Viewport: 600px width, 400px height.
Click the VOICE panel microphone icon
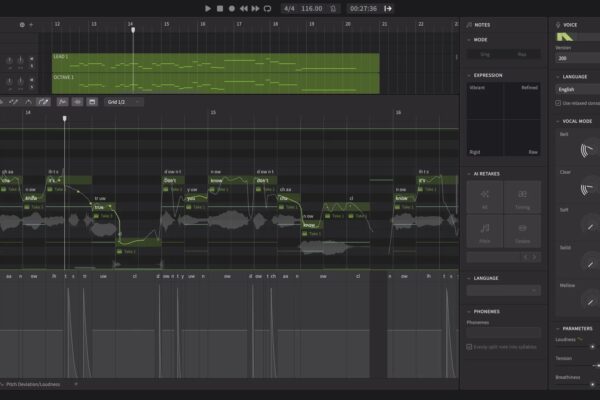[558, 25]
